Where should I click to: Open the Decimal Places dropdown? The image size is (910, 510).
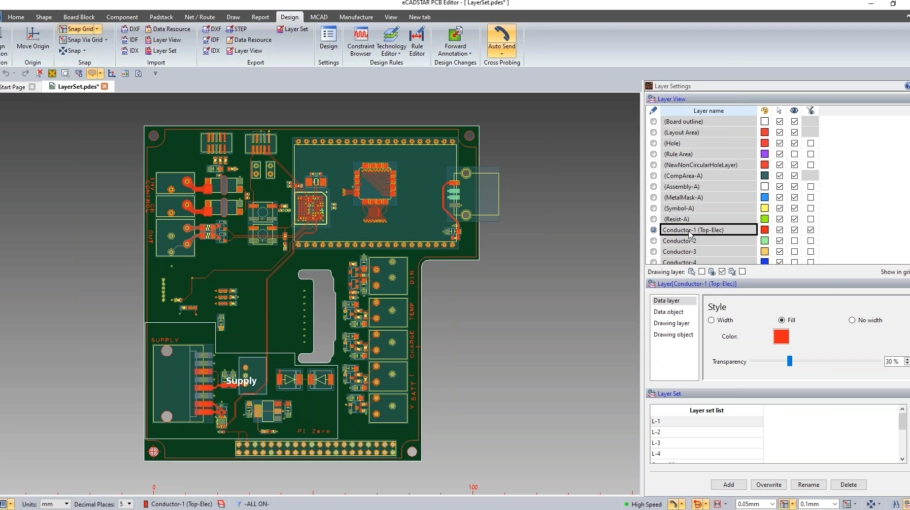126,504
